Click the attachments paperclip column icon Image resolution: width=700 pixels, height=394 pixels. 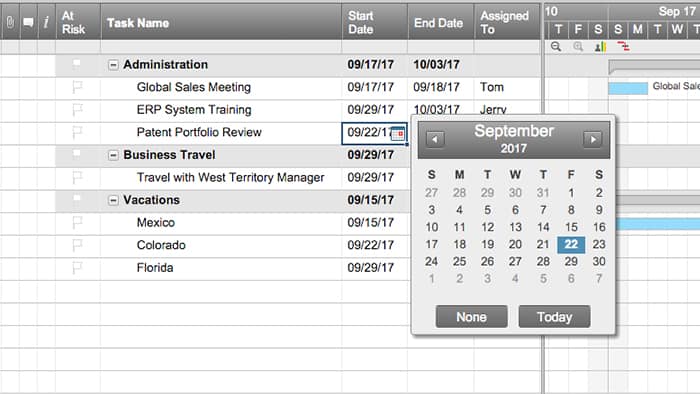pyautogui.click(x=10, y=22)
